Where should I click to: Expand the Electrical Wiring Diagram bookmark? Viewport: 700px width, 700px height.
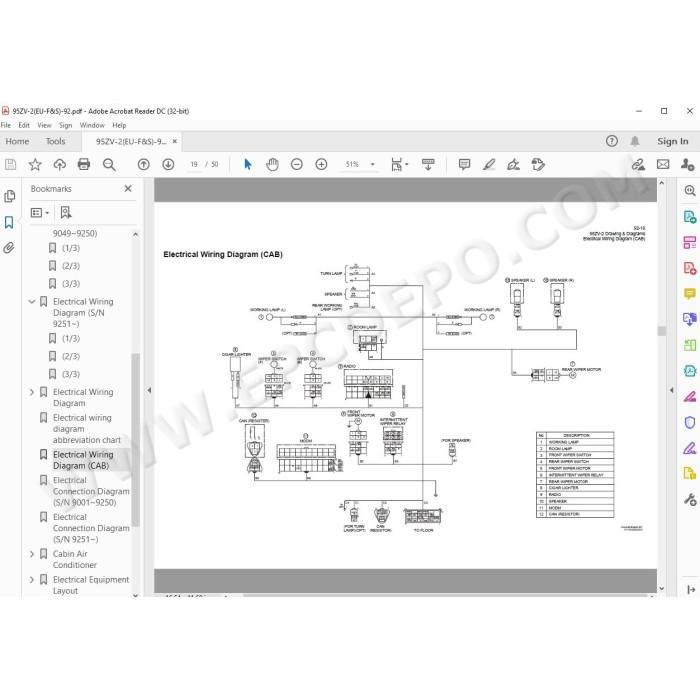pos(32,392)
